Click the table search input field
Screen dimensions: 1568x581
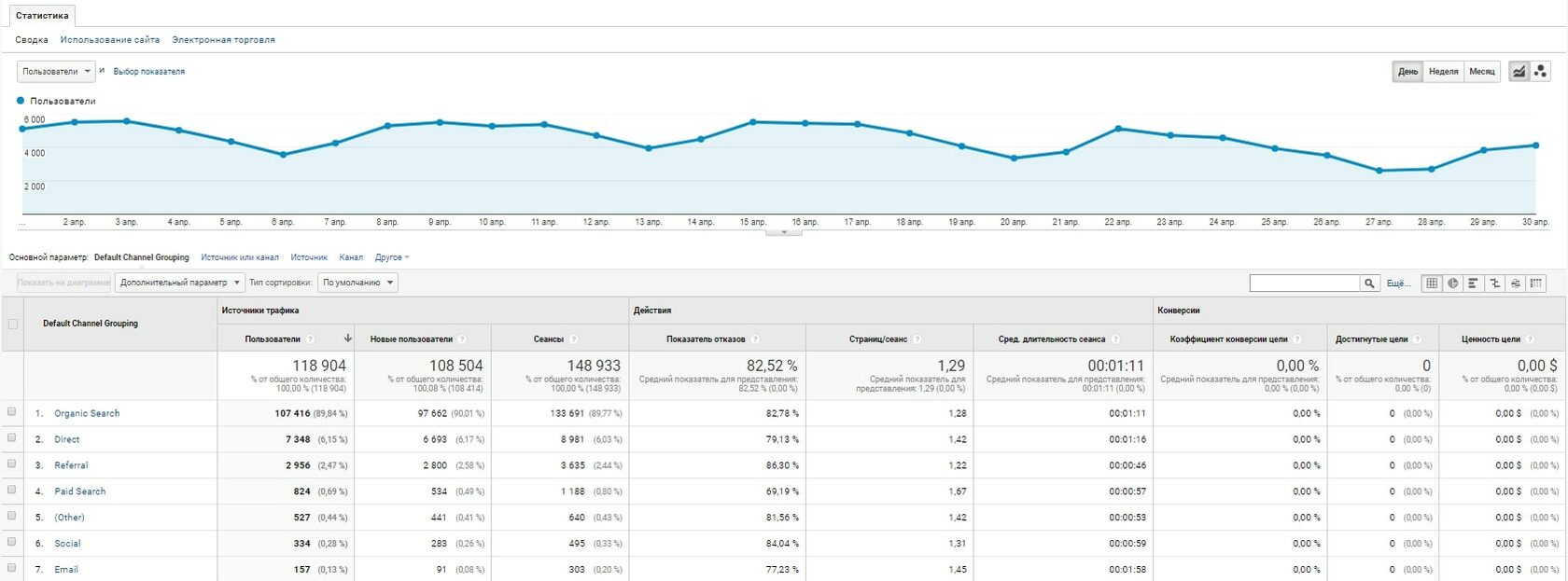(x=1305, y=283)
